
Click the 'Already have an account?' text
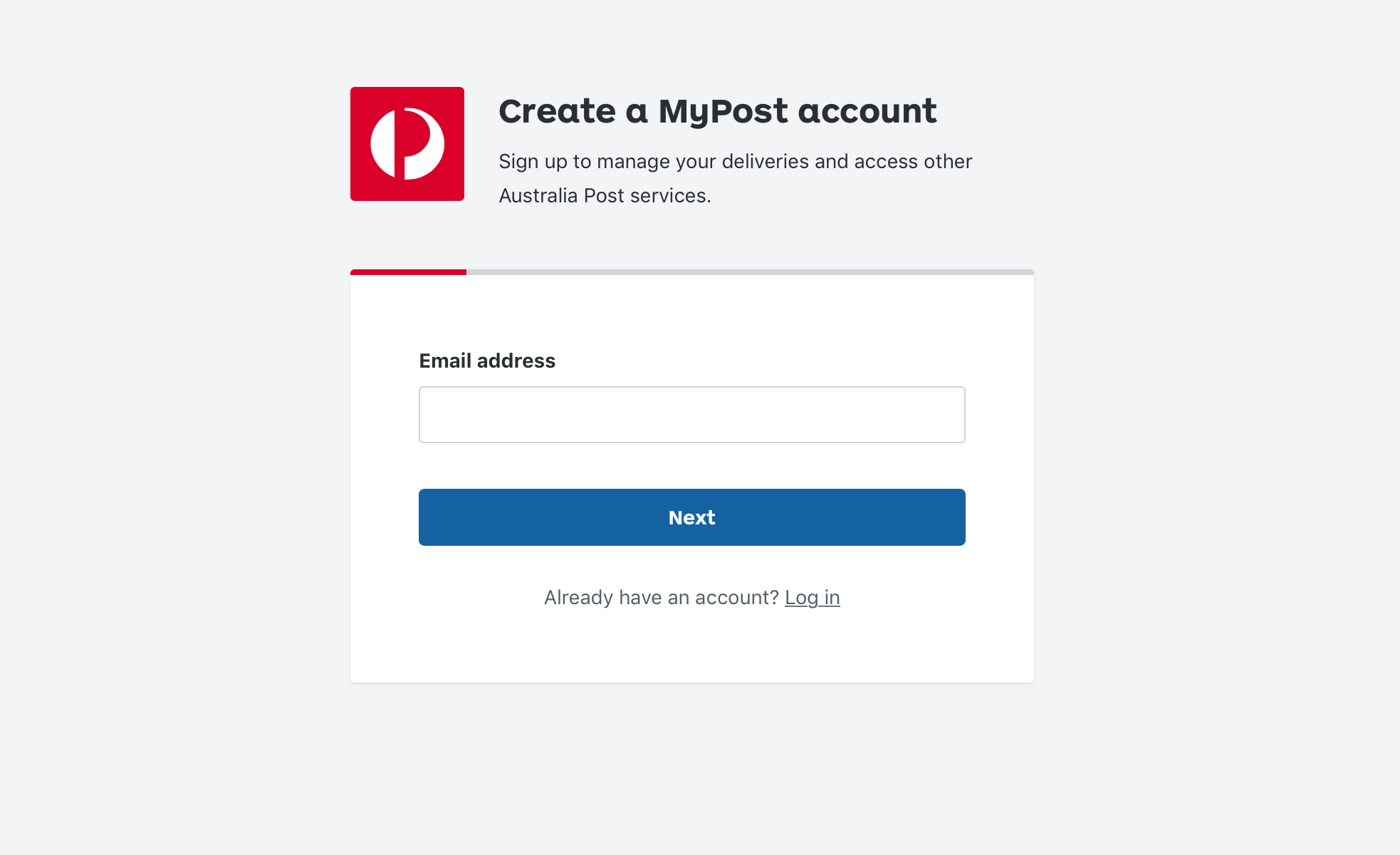pyautogui.click(x=662, y=597)
